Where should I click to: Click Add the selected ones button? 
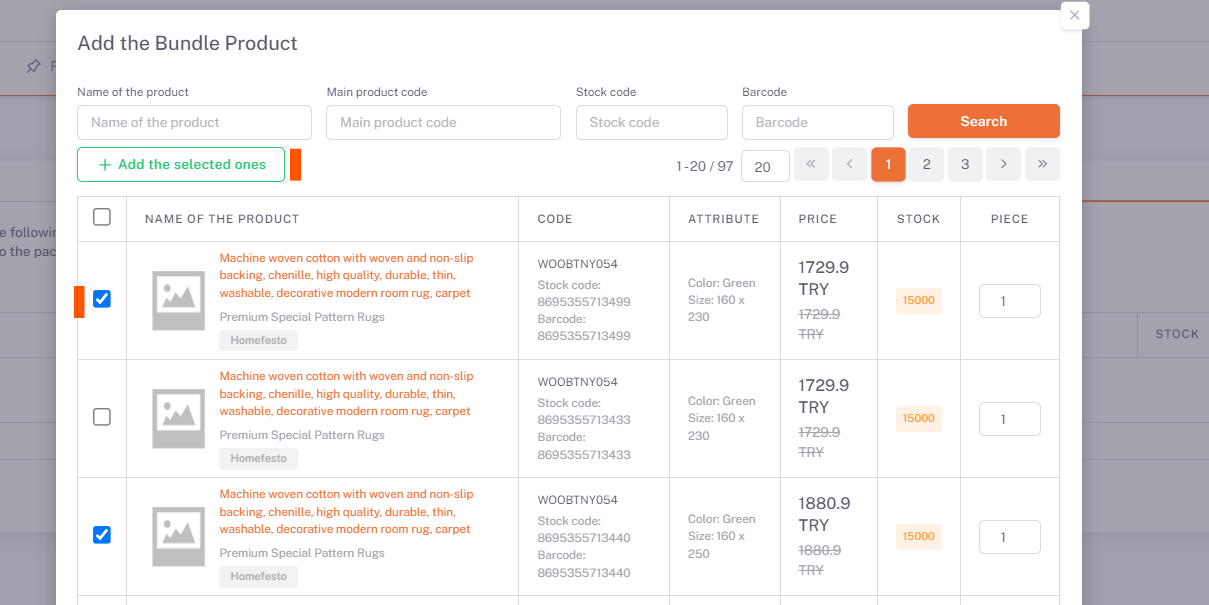(181, 165)
